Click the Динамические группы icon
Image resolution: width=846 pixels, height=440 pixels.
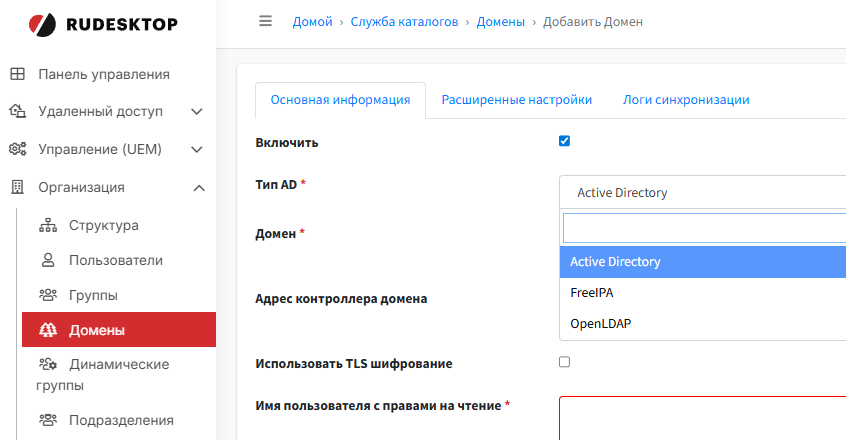pos(48,365)
